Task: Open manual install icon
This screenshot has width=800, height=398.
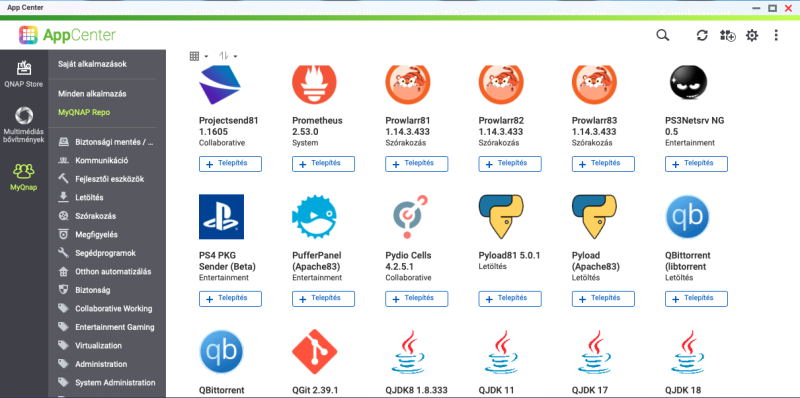Action: click(728, 35)
